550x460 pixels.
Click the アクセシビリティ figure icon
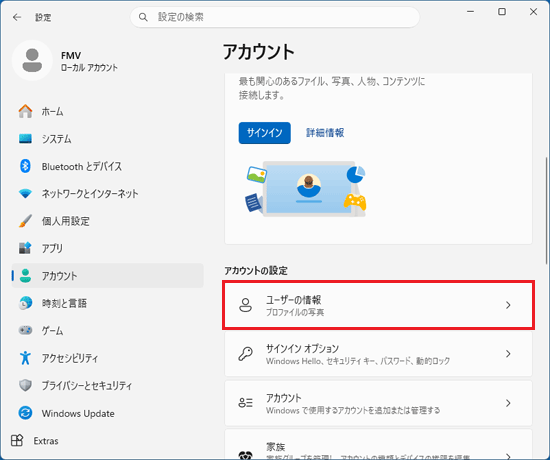coord(25,358)
